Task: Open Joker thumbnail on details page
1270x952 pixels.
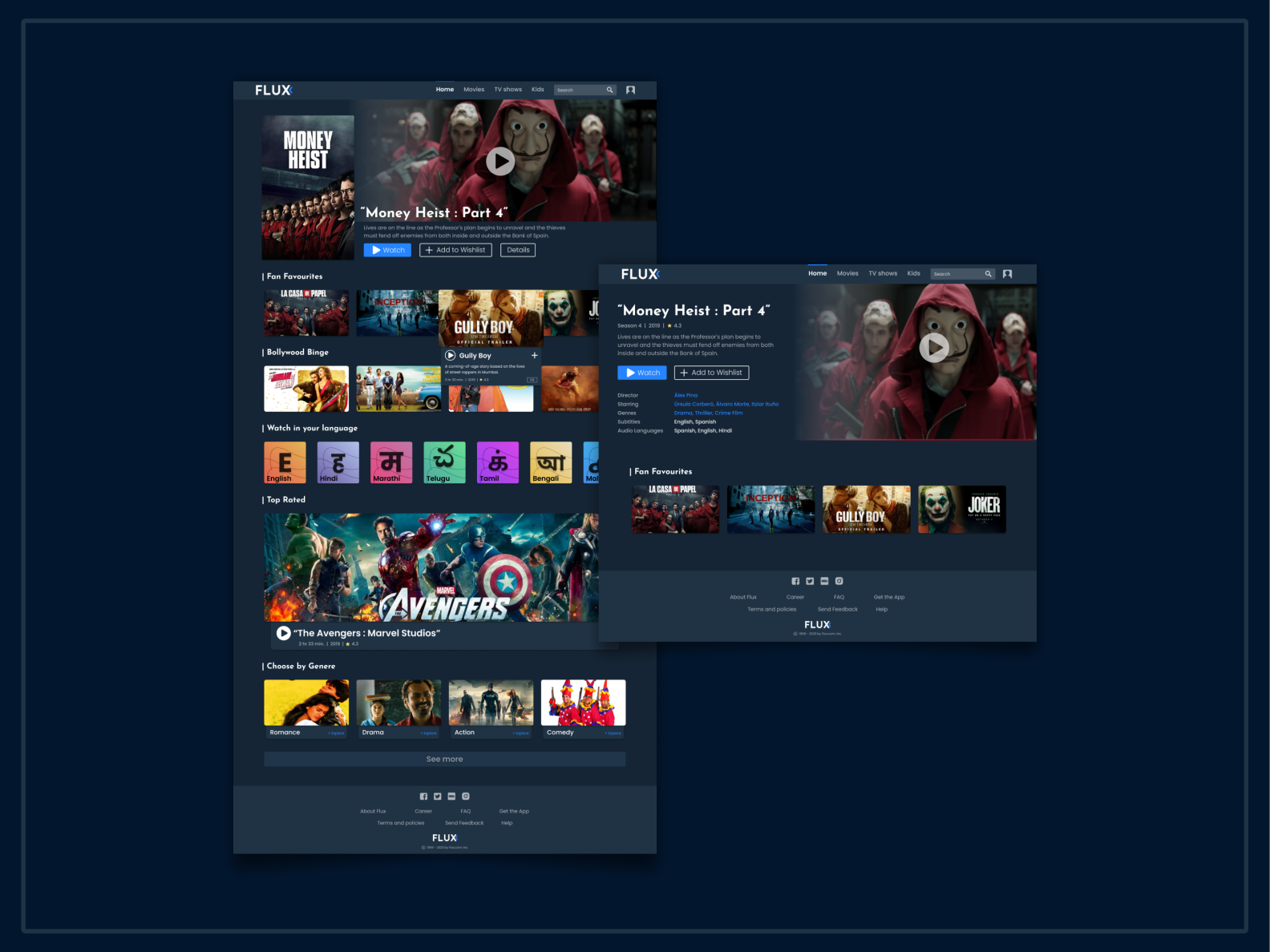Action: pyautogui.click(x=962, y=509)
